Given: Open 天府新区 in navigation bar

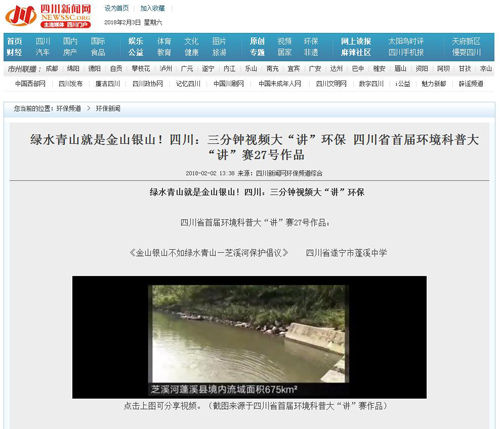Looking at the screenshot, I should 466,41.
